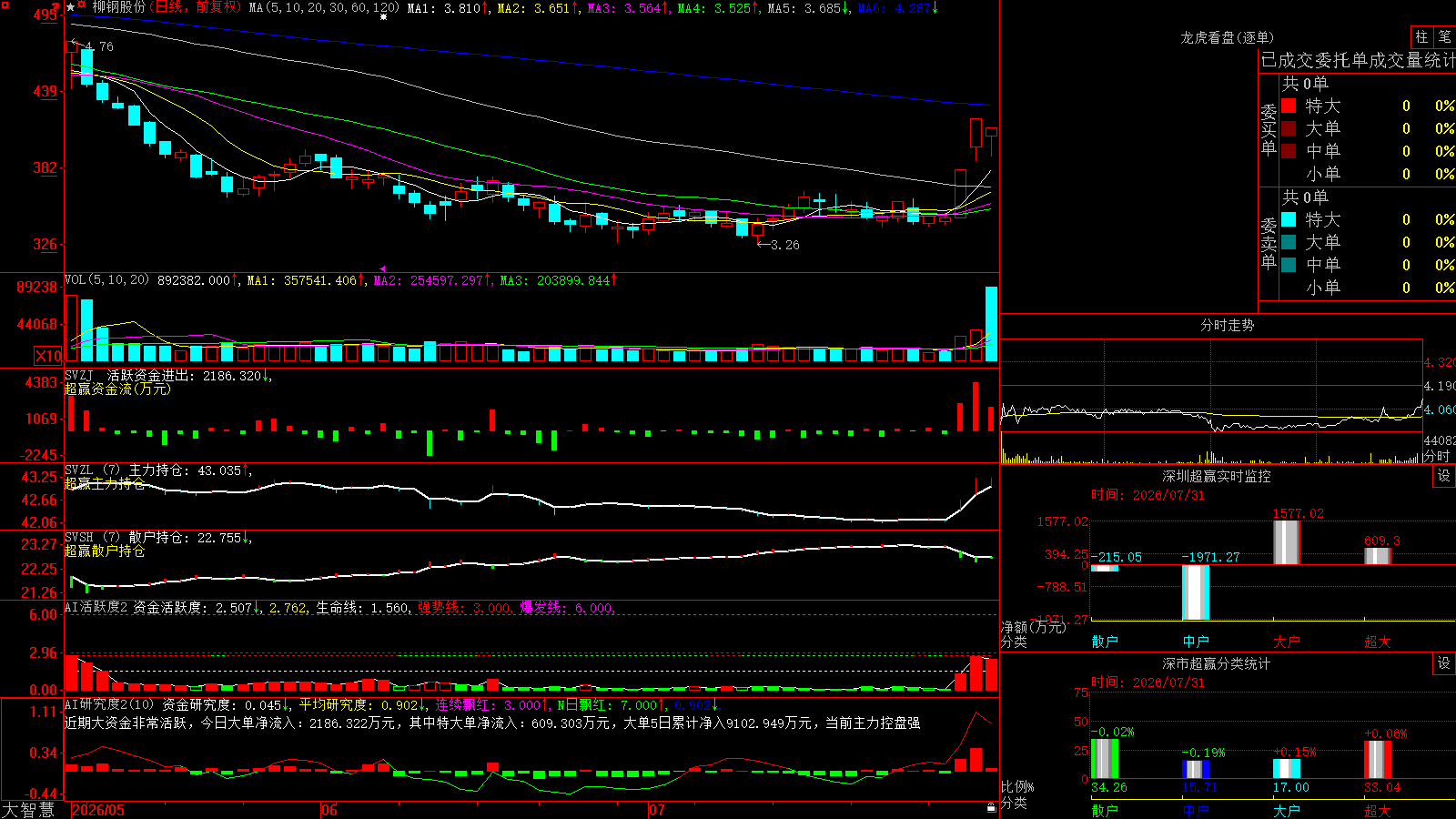This screenshot has height=819, width=1456.
Task: Click the 已成交委托单成交量统计 header
Action: [x=1358, y=60]
